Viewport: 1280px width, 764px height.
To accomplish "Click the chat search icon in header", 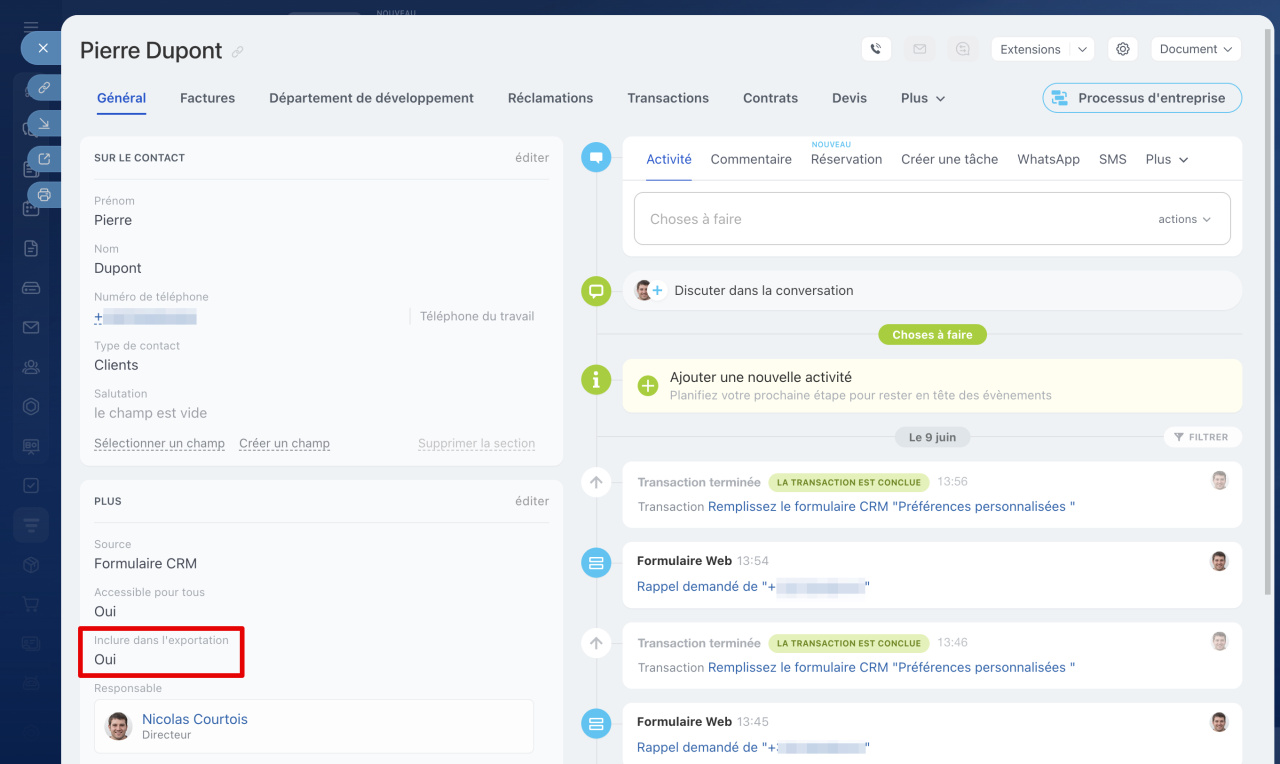I will pyautogui.click(x=962, y=49).
